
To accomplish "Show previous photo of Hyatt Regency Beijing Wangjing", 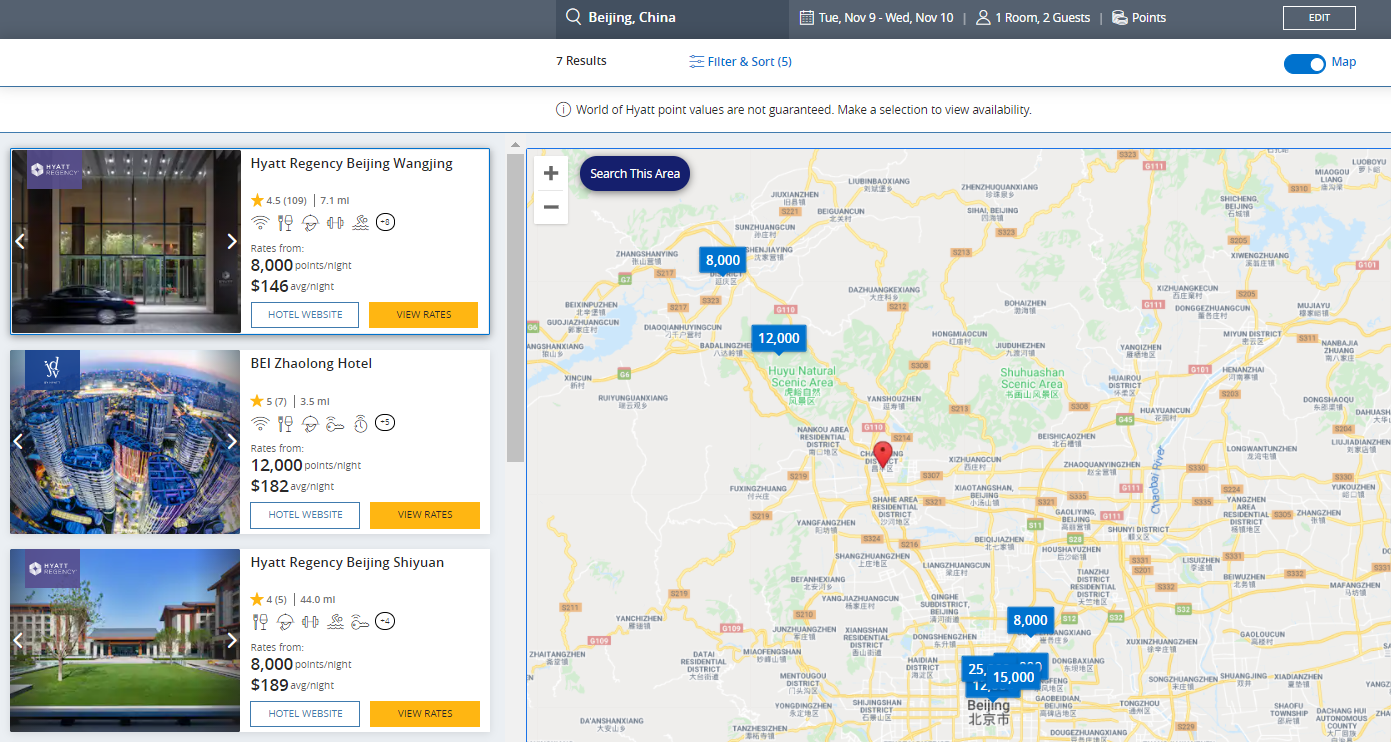I will pyautogui.click(x=19, y=241).
